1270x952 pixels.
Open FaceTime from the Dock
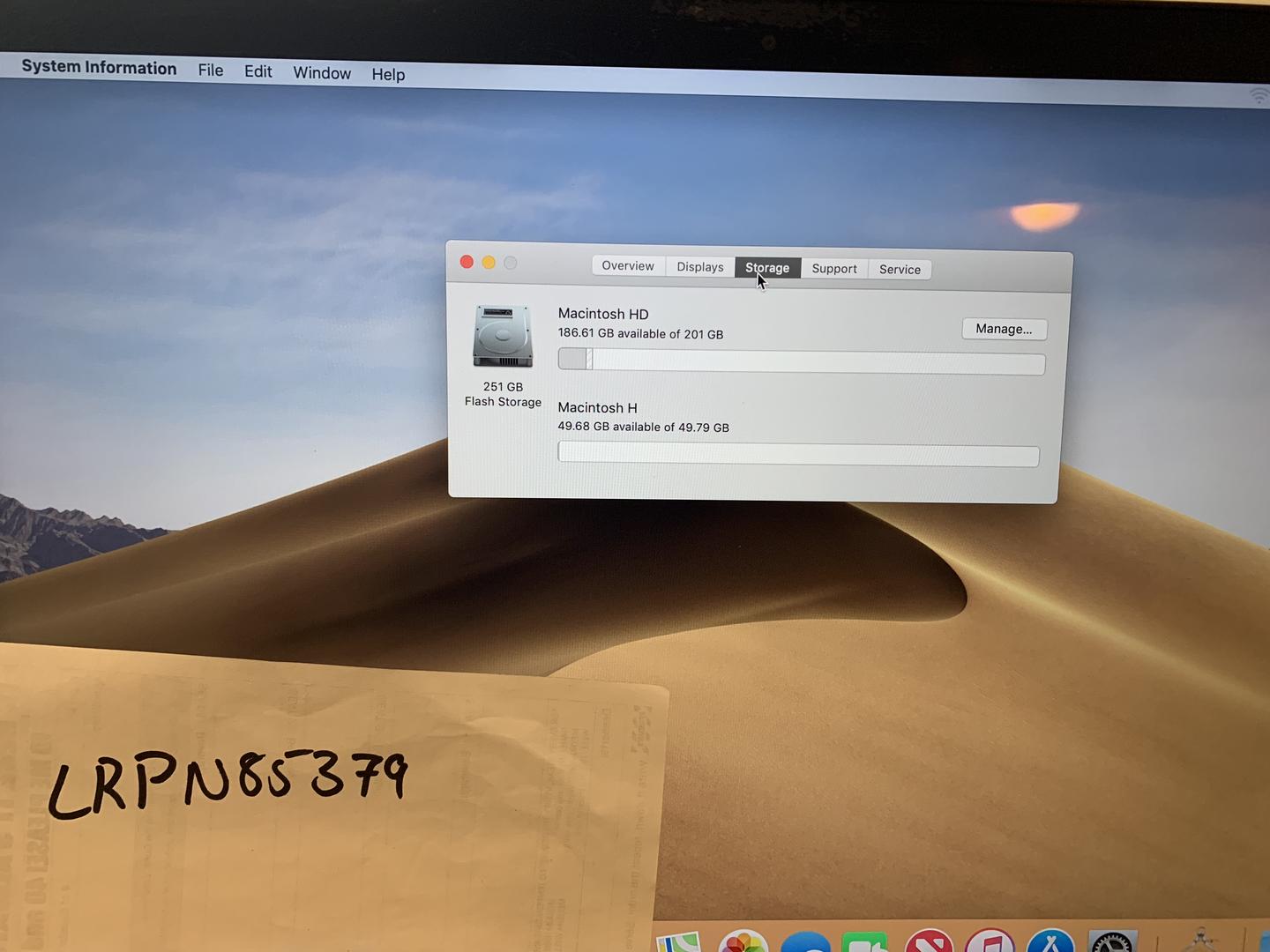865,941
